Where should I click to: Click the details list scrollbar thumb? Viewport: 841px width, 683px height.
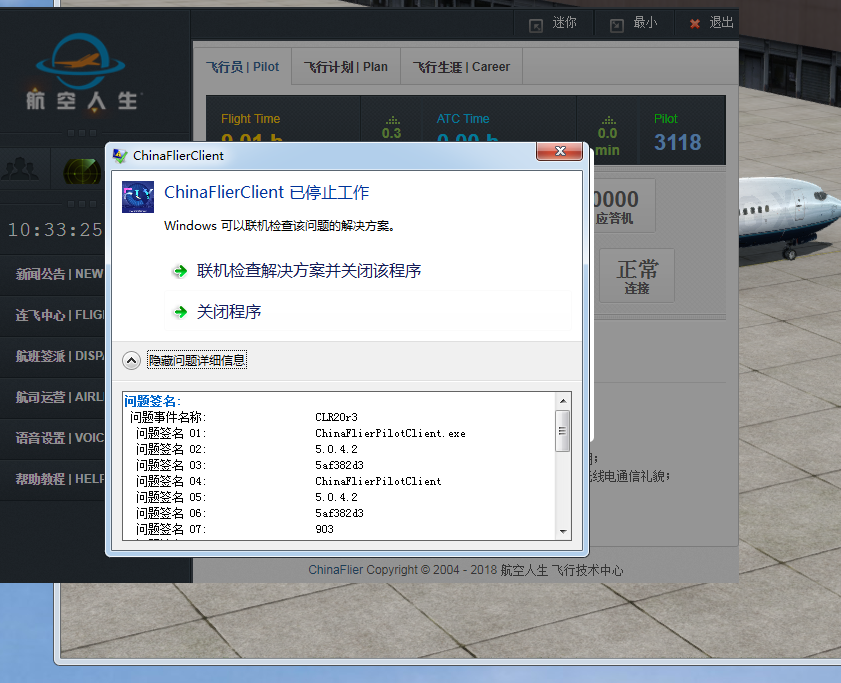click(563, 431)
